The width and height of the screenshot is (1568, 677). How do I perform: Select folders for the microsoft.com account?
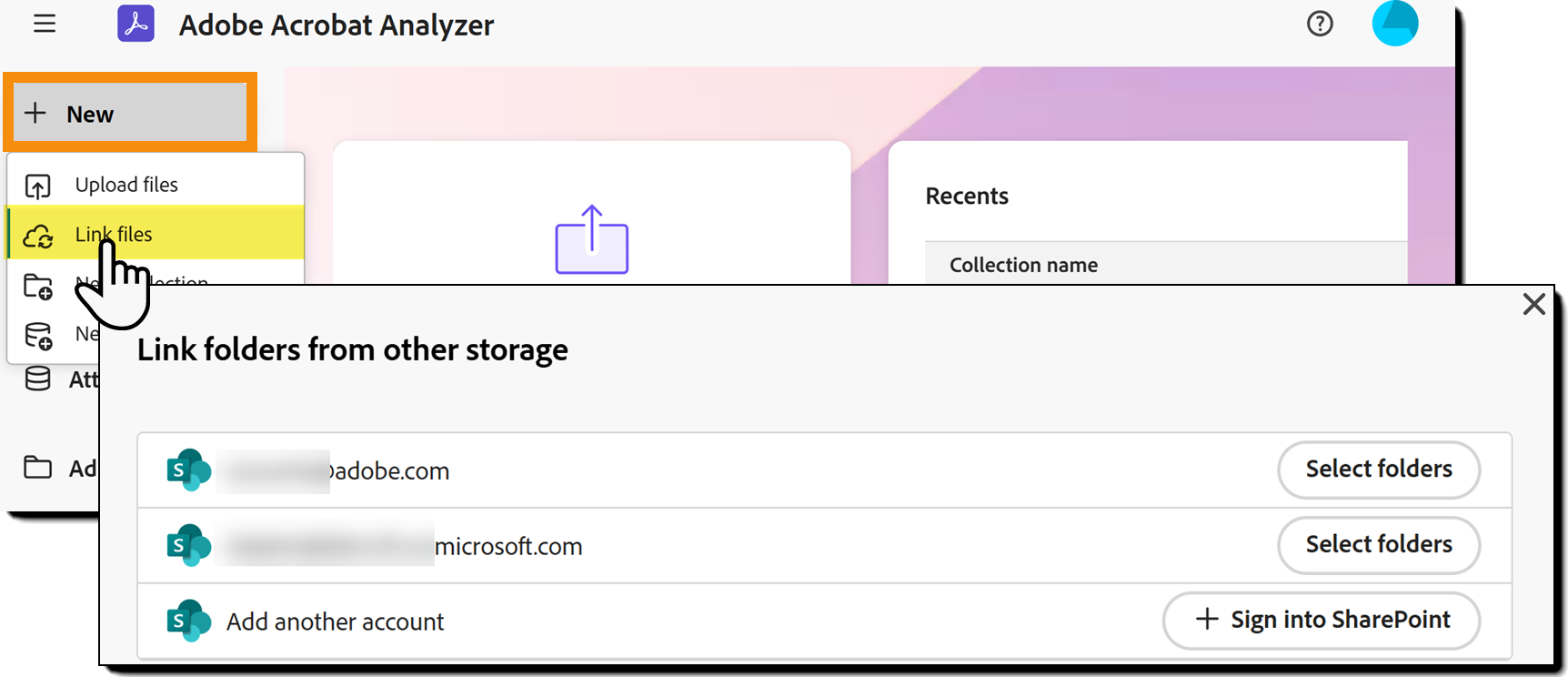[x=1378, y=544]
